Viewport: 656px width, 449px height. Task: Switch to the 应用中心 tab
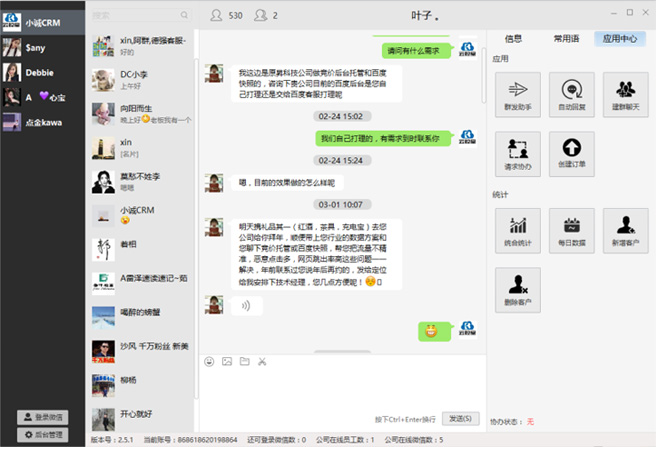point(620,39)
